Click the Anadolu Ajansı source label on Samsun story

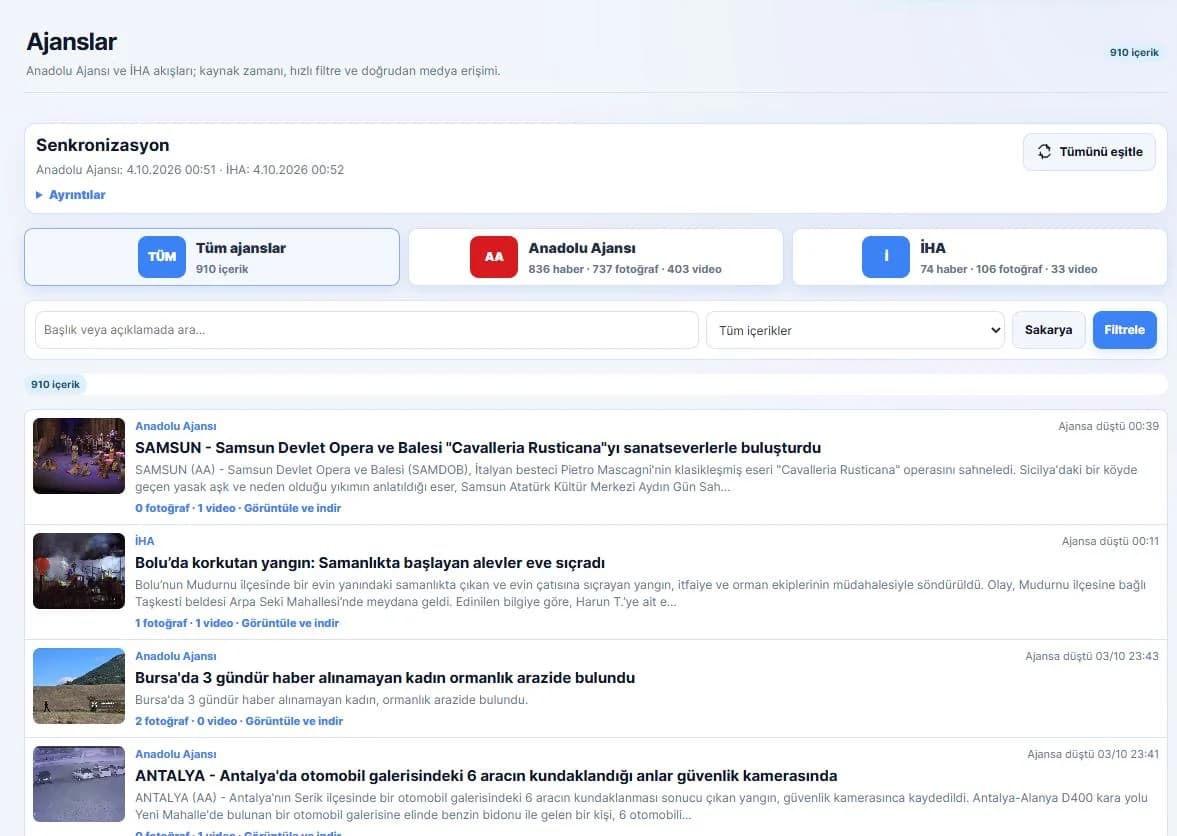(x=176, y=426)
